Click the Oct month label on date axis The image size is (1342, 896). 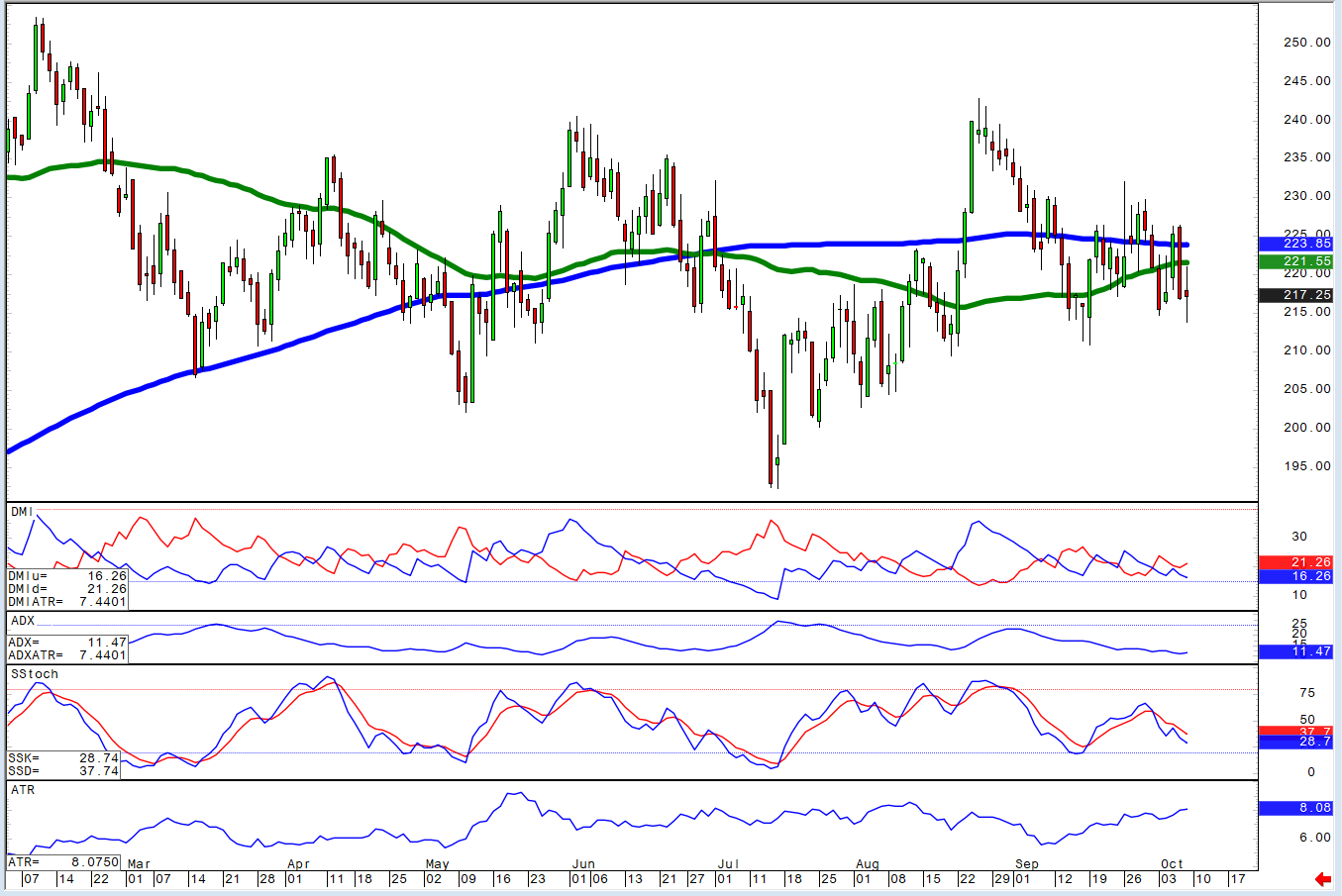click(x=1173, y=864)
